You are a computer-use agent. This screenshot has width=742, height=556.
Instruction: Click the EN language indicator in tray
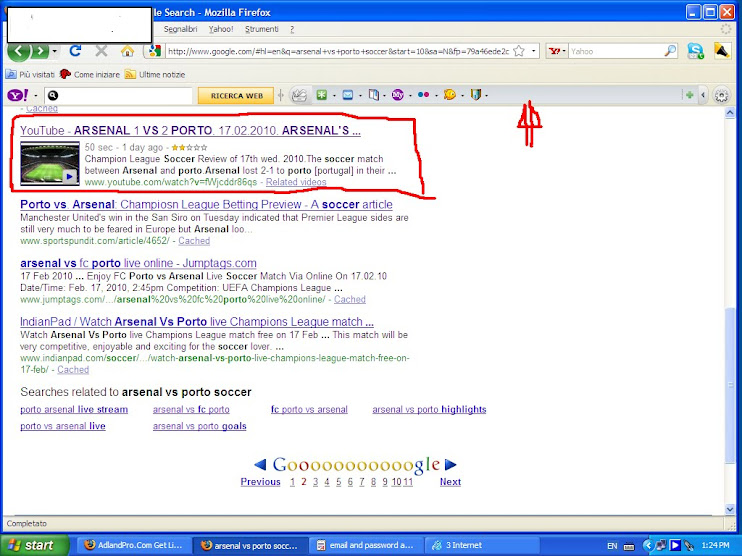pos(612,546)
